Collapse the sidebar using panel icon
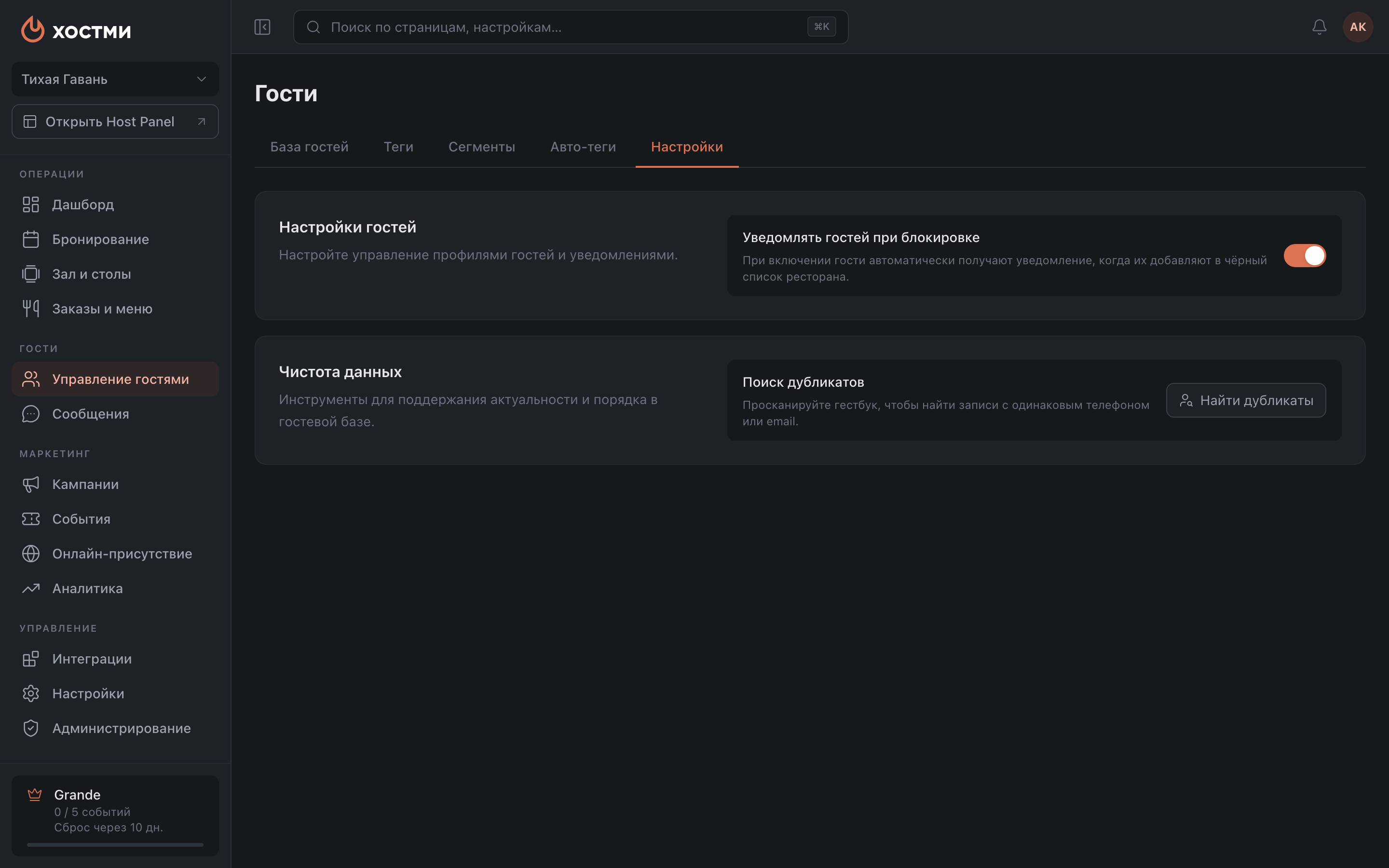 click(262, 27)
